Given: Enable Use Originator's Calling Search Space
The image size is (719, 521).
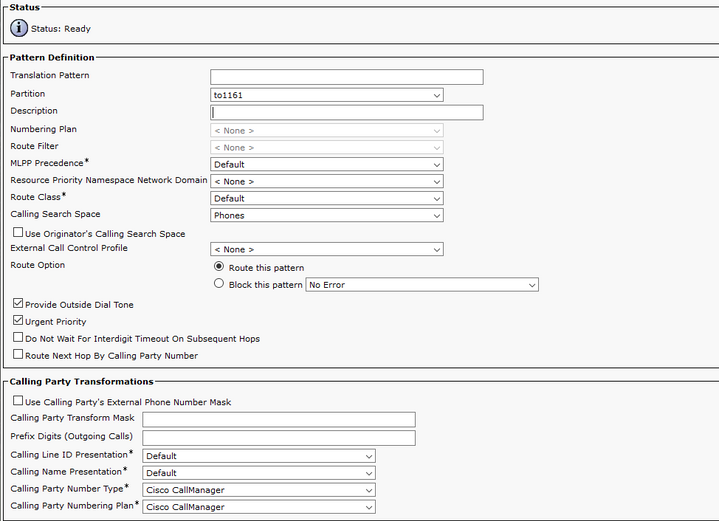Looking at the screenshot, I should [18, 232].
